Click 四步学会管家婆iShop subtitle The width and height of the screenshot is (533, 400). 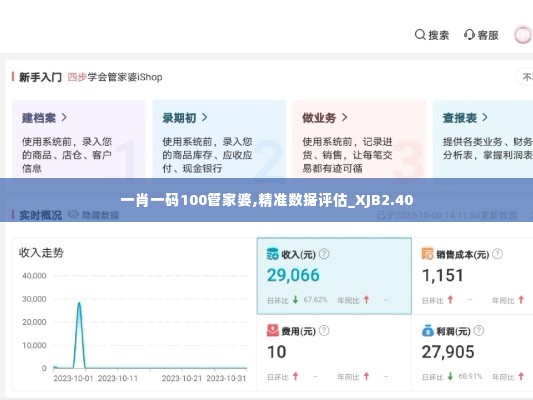115,77
